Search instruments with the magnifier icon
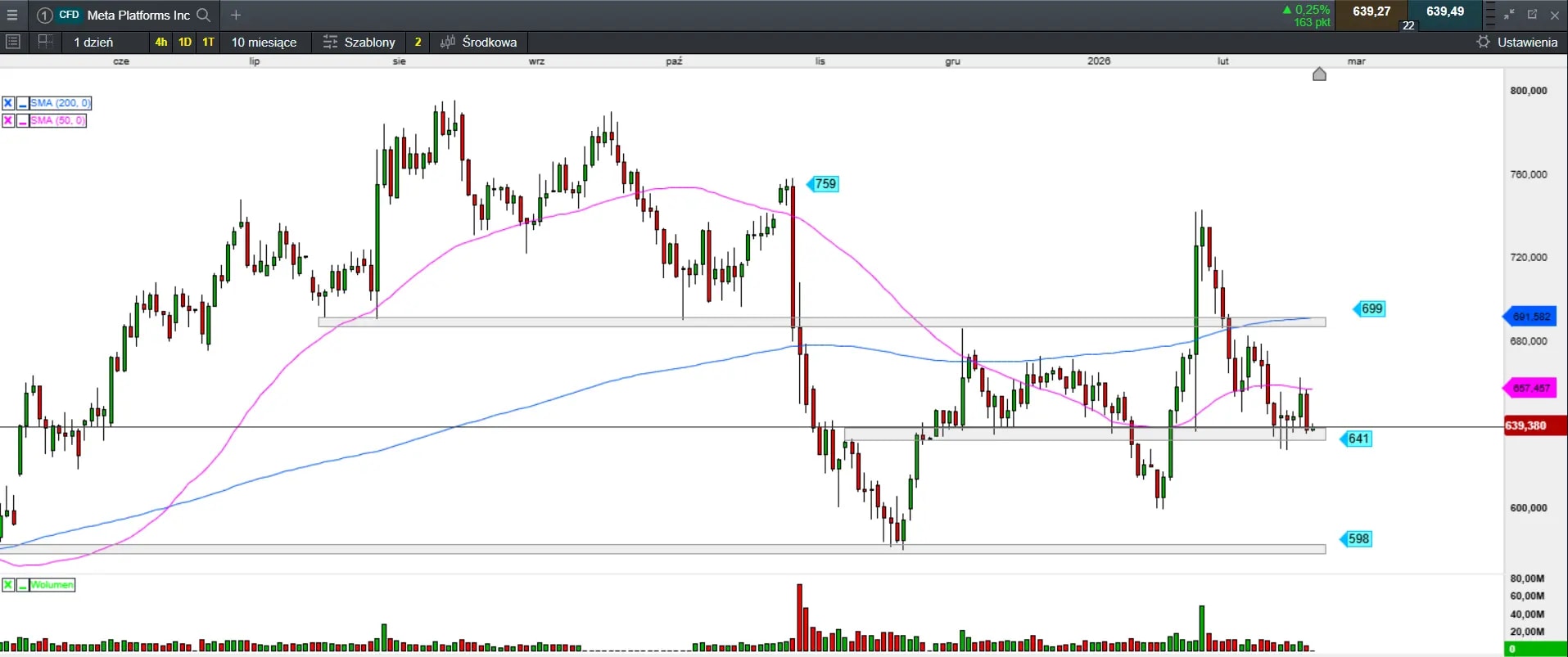Screen dimensions: 1568x657 point(204,15)
